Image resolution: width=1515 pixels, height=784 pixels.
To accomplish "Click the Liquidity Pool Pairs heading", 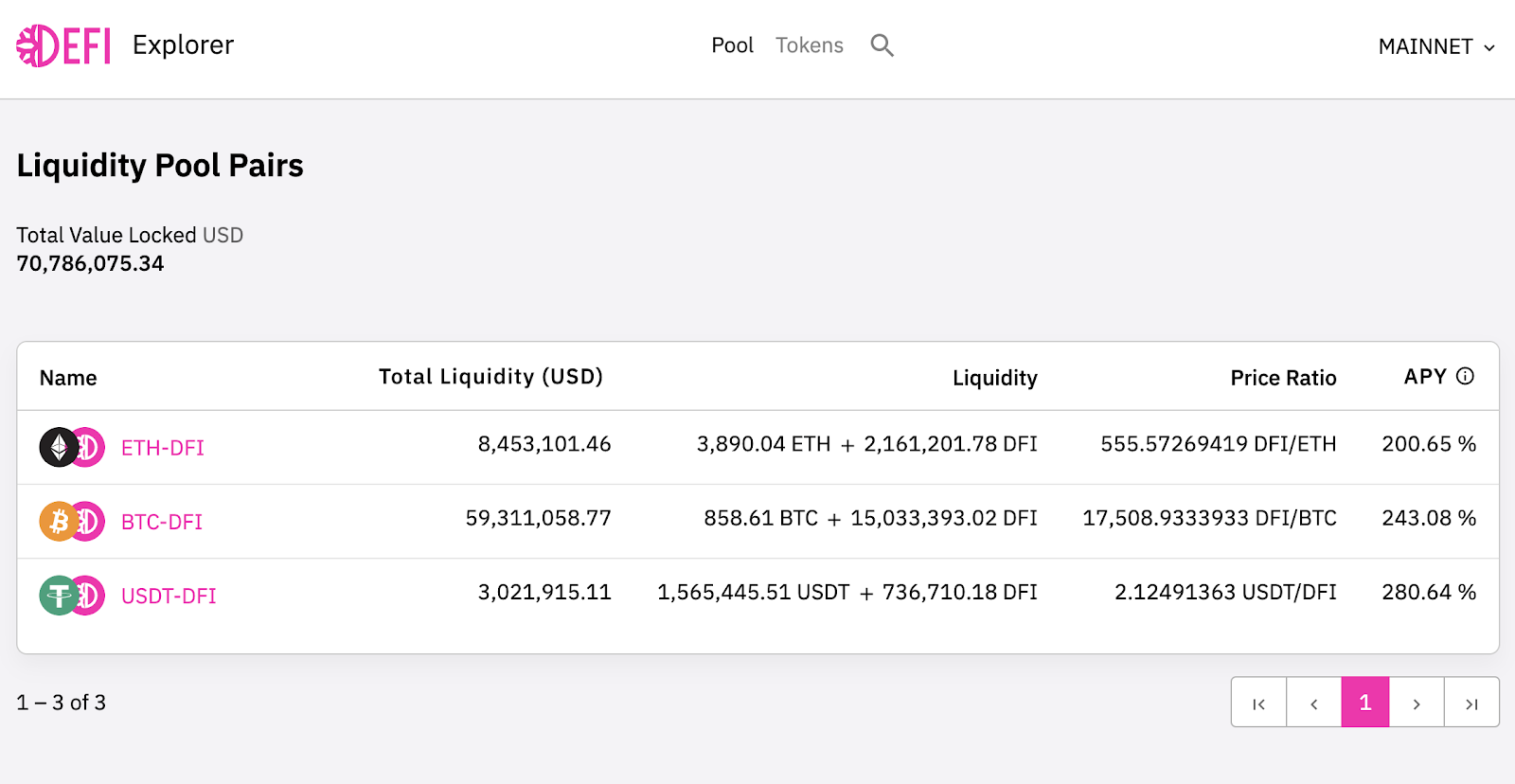I will (160, 166).
